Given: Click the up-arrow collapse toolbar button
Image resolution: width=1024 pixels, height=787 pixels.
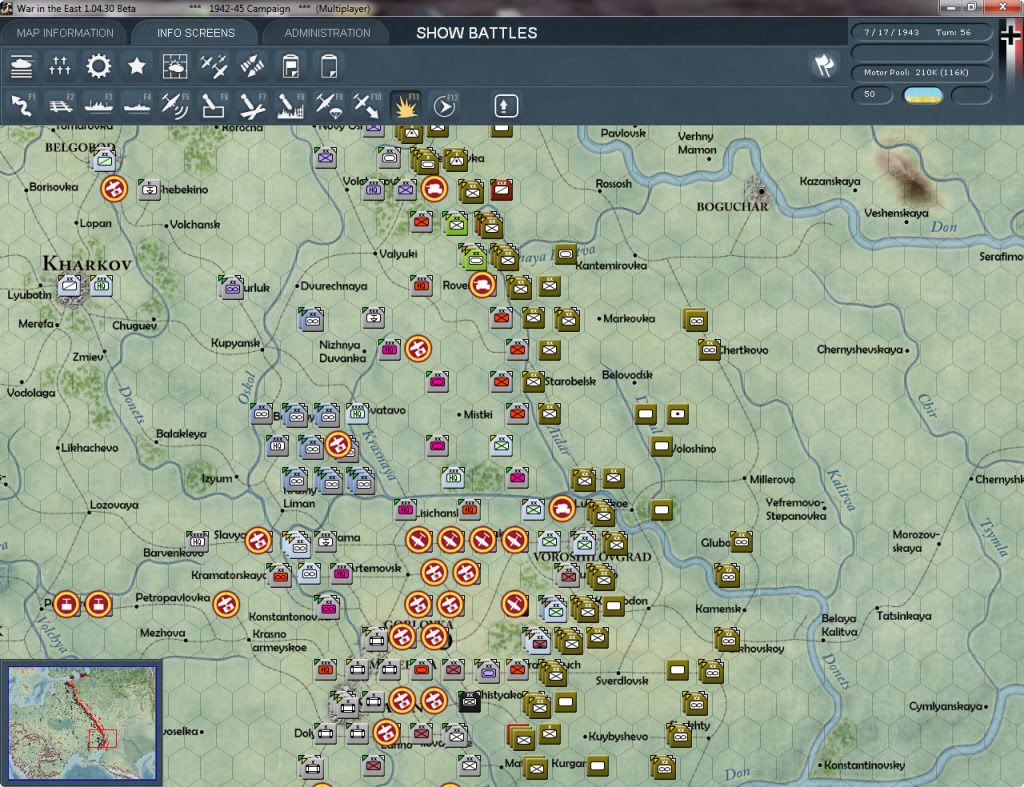Looking at the screenshot, I should [x=506, y=106].
